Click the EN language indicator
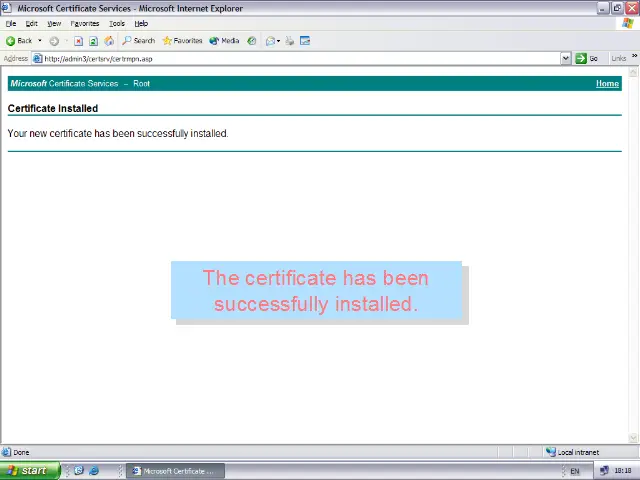 (x=575, y=471)
